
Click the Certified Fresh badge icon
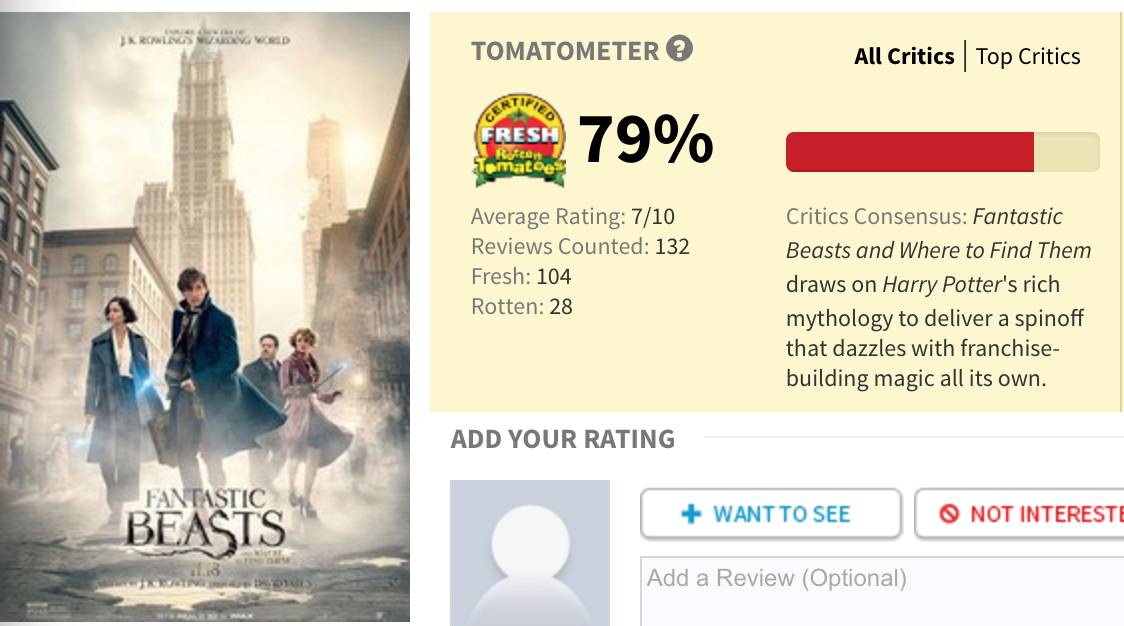point(520,141)
